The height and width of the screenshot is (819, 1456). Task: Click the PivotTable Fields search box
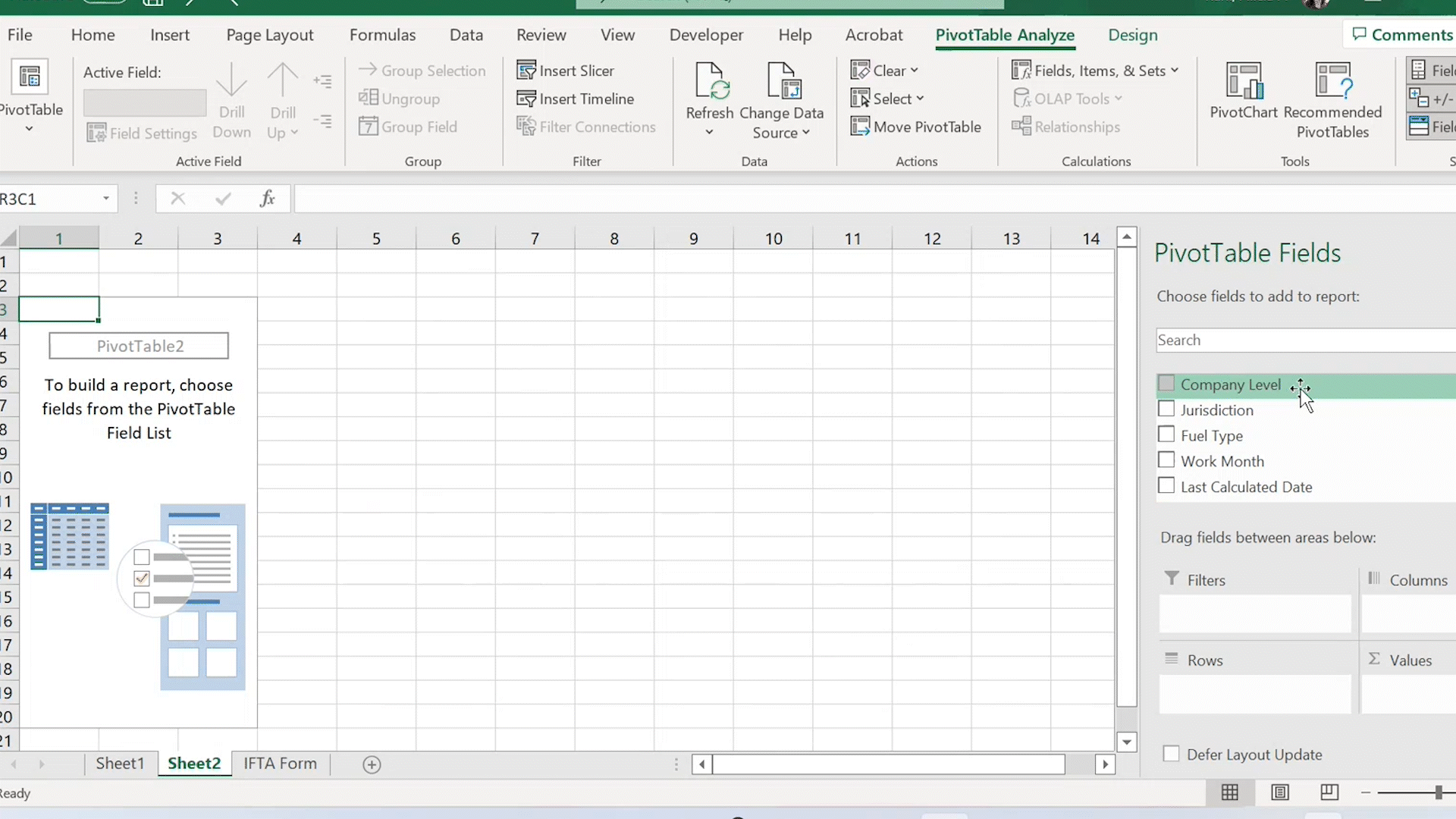click(x=1304, y=340)
